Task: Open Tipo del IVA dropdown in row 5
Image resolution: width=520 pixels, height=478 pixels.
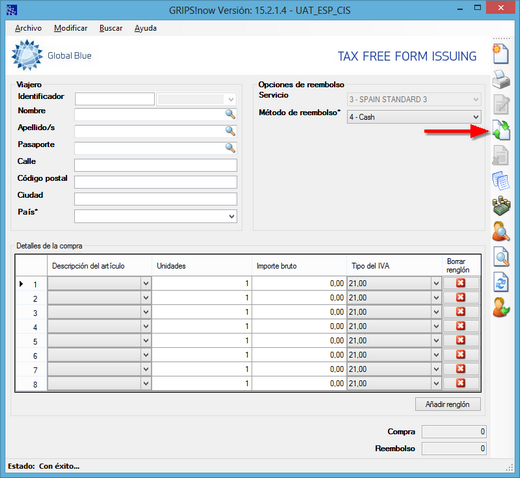Action: (436, 340)
